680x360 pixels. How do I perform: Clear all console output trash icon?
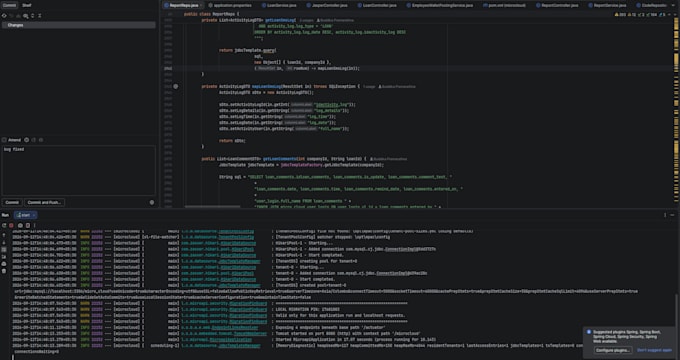coord(4,271)
